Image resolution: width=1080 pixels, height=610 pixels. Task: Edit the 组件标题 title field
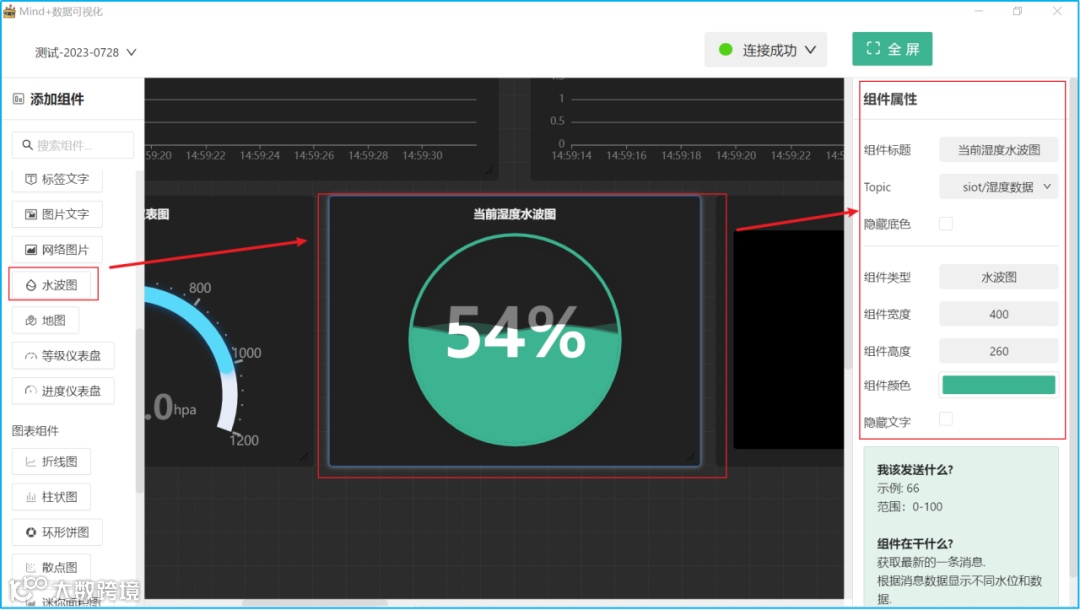(x=999, y=149)
